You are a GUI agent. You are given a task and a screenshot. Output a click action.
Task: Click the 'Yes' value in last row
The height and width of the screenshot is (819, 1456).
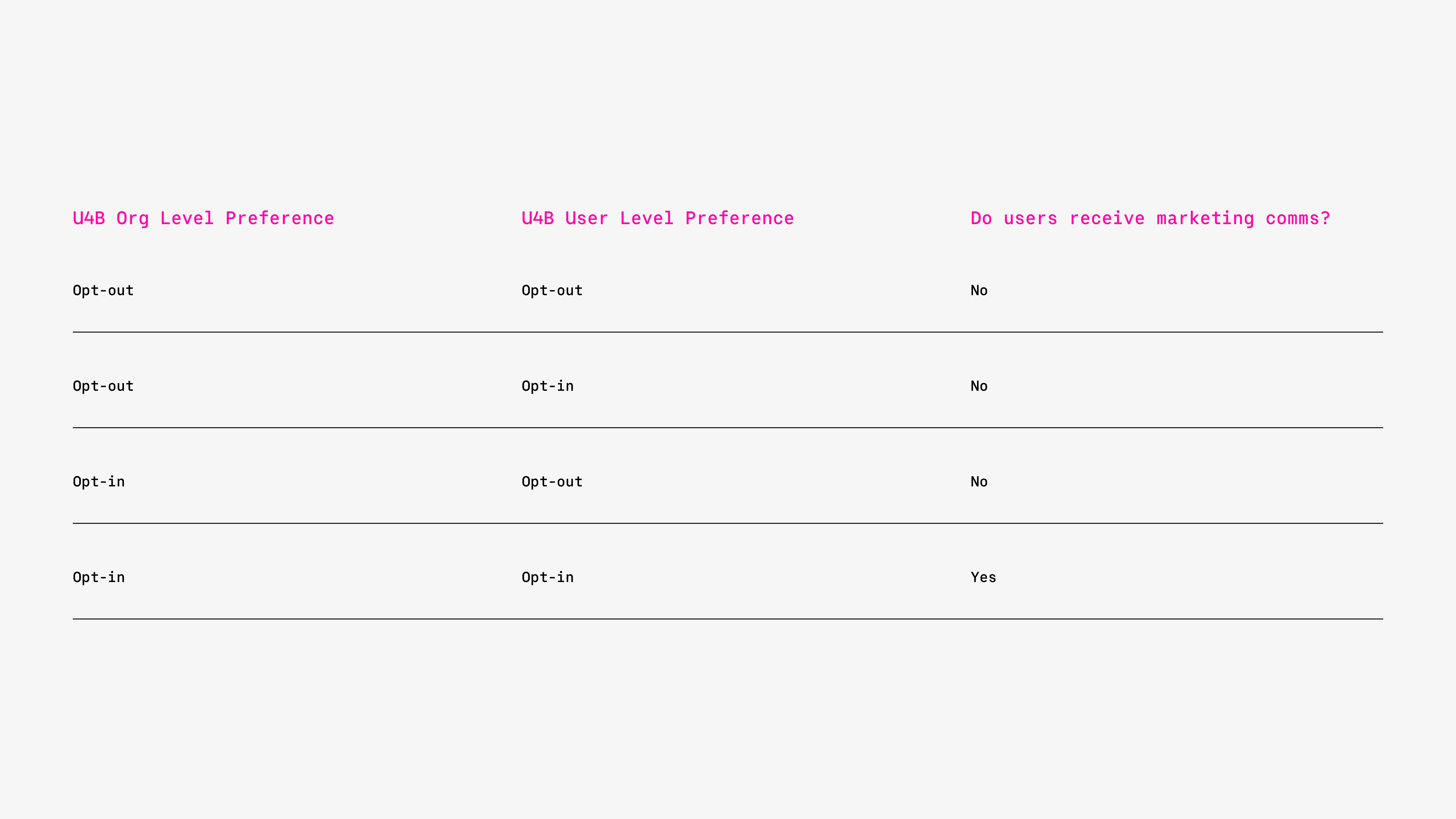[983, 577]
